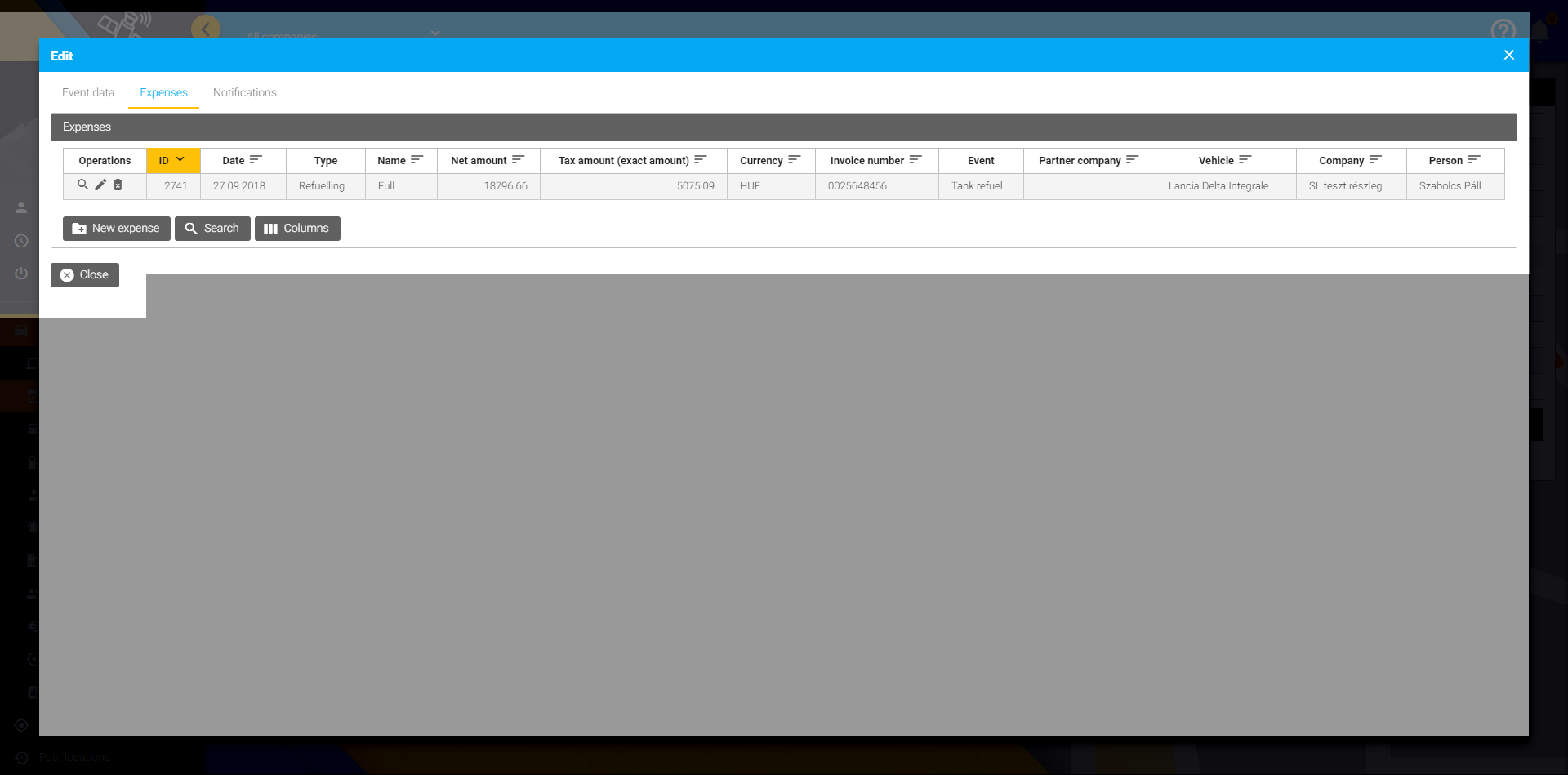This screenshot has width=1568, height=775.
Task: Add a New expense
Action: pos(116,229)
